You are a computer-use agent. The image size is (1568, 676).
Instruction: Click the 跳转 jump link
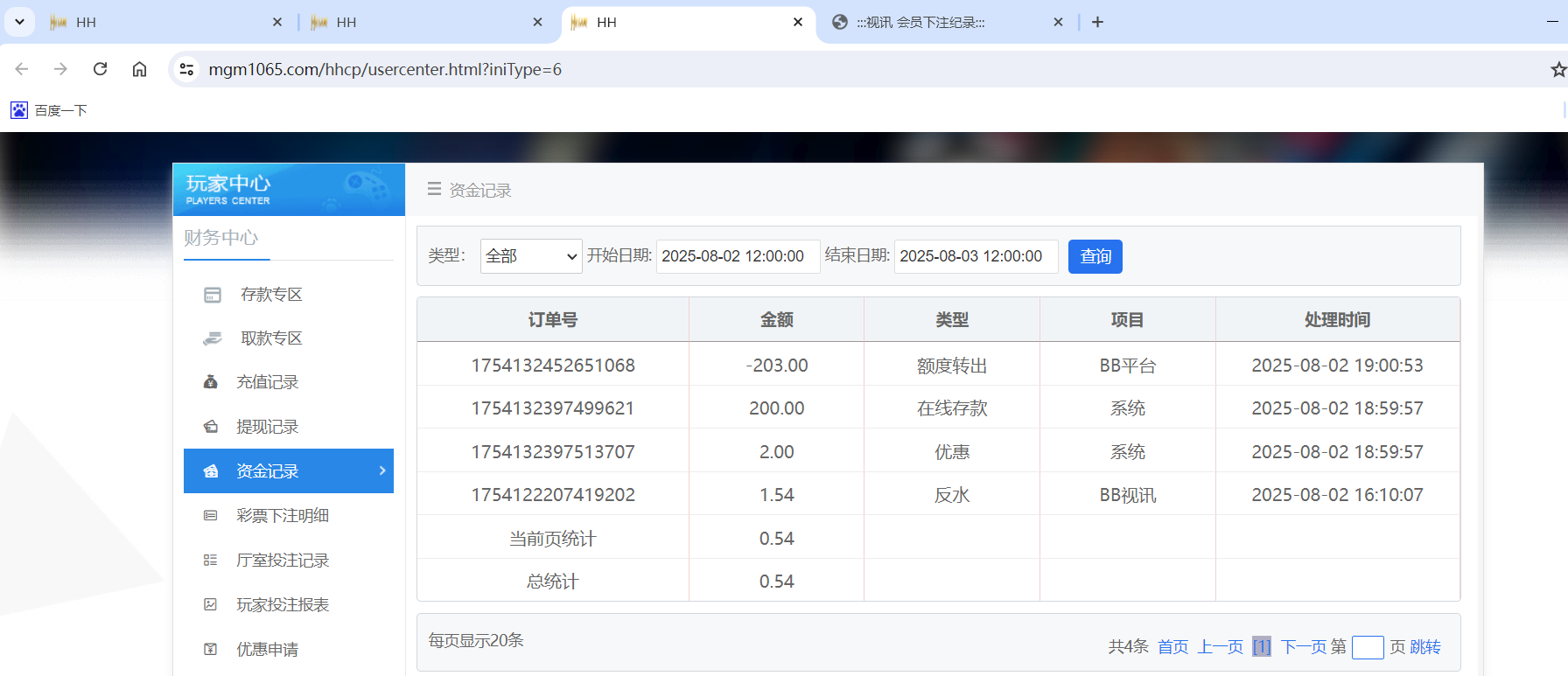point(1425,647)
